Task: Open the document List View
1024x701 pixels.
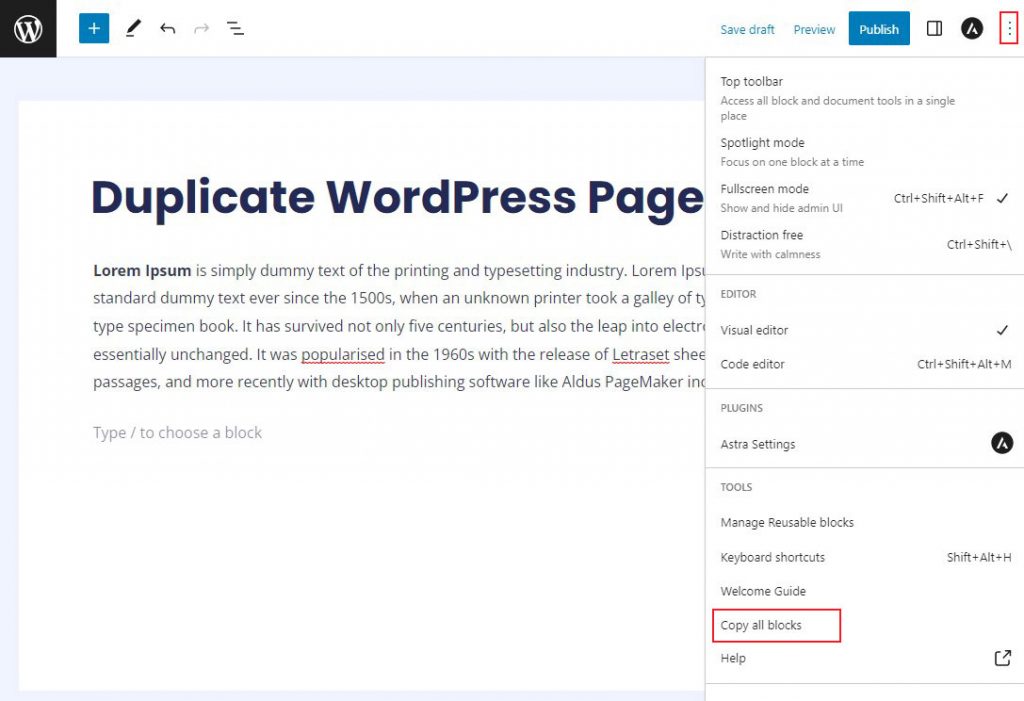Action: tap(235, 28)
